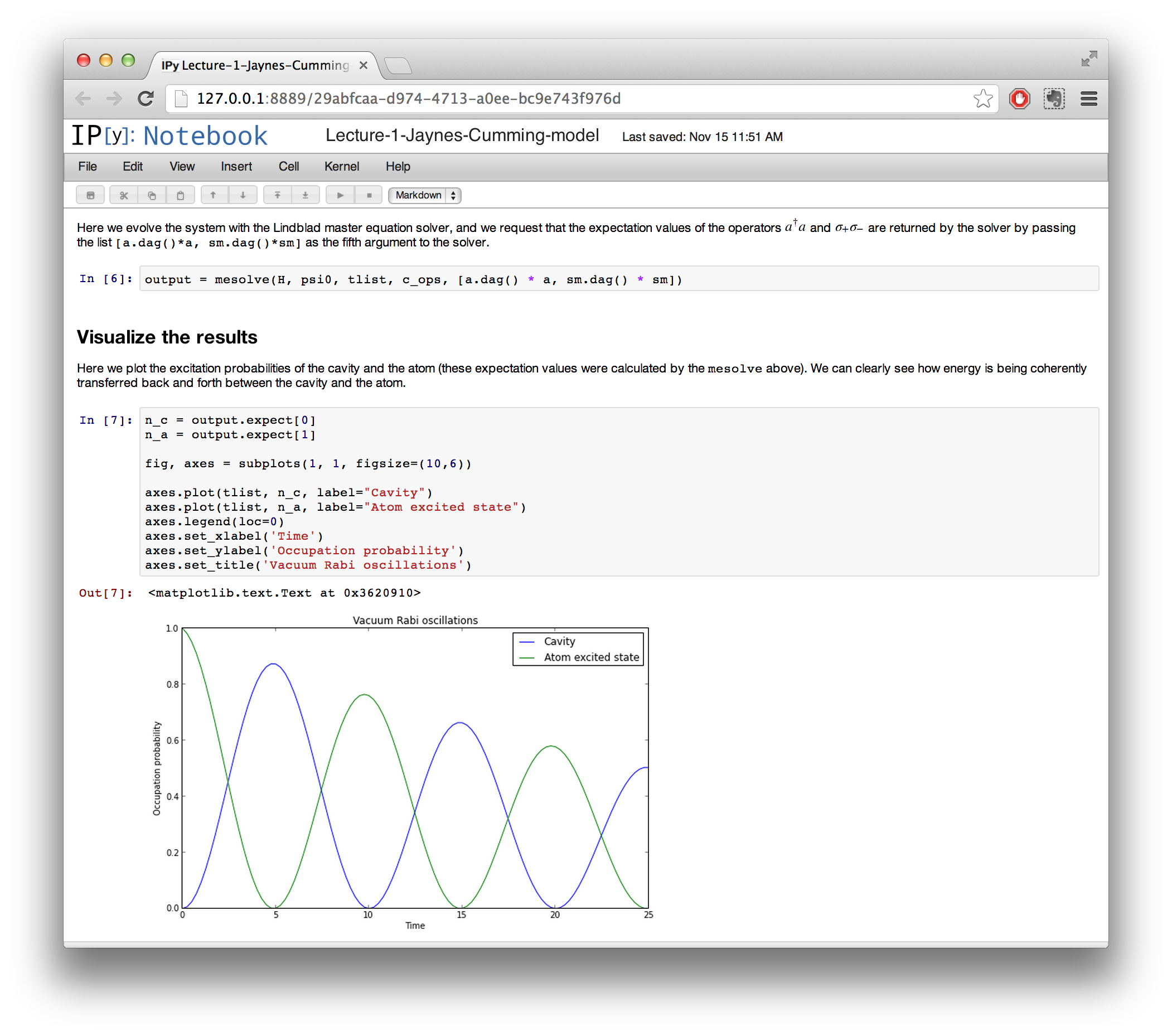The width and height of the screenshot is (1172, 1036).
Task: Click the copy cell icon
Action: 152,196
